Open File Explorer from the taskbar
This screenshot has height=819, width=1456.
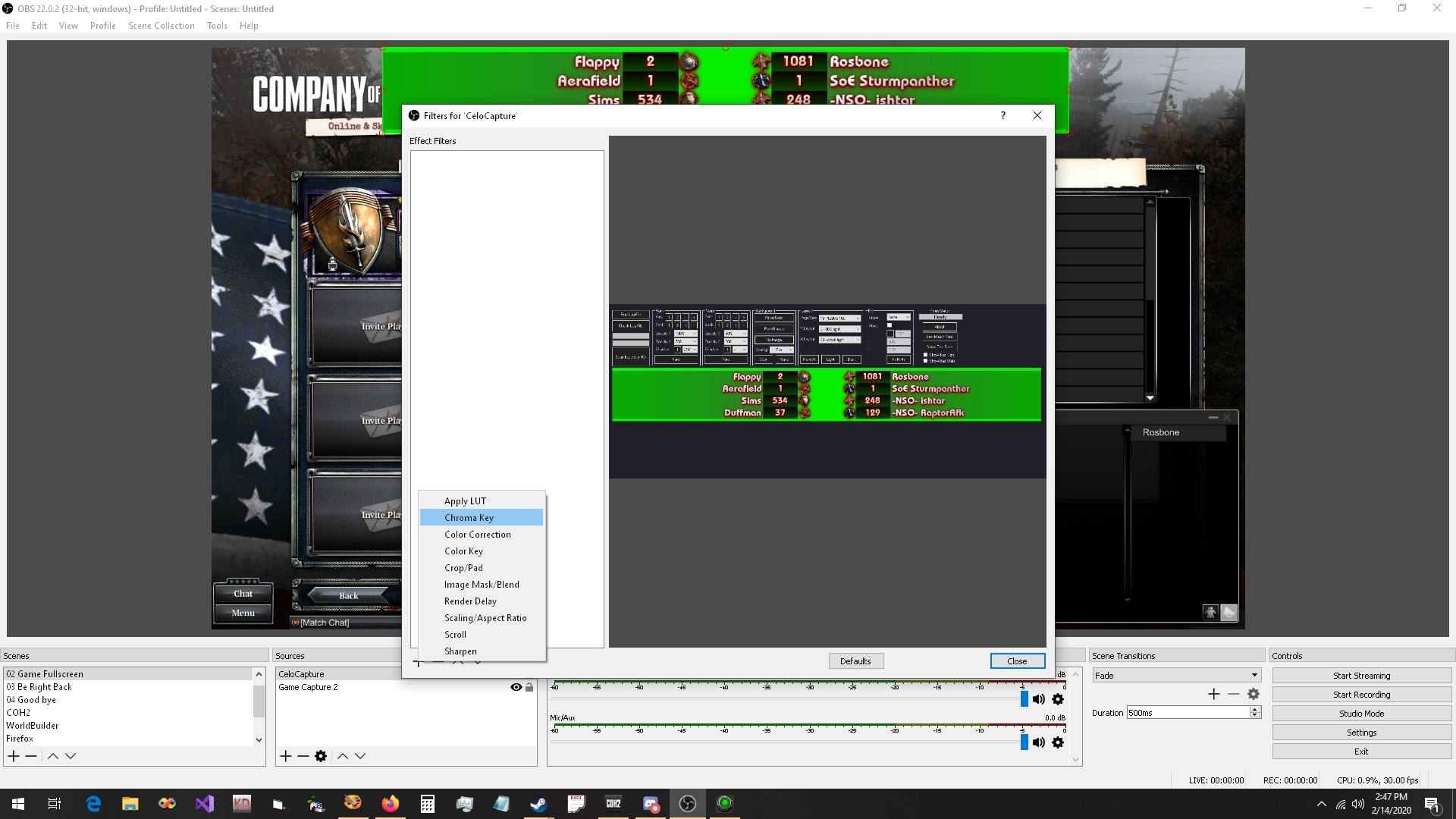coord(130,804)
